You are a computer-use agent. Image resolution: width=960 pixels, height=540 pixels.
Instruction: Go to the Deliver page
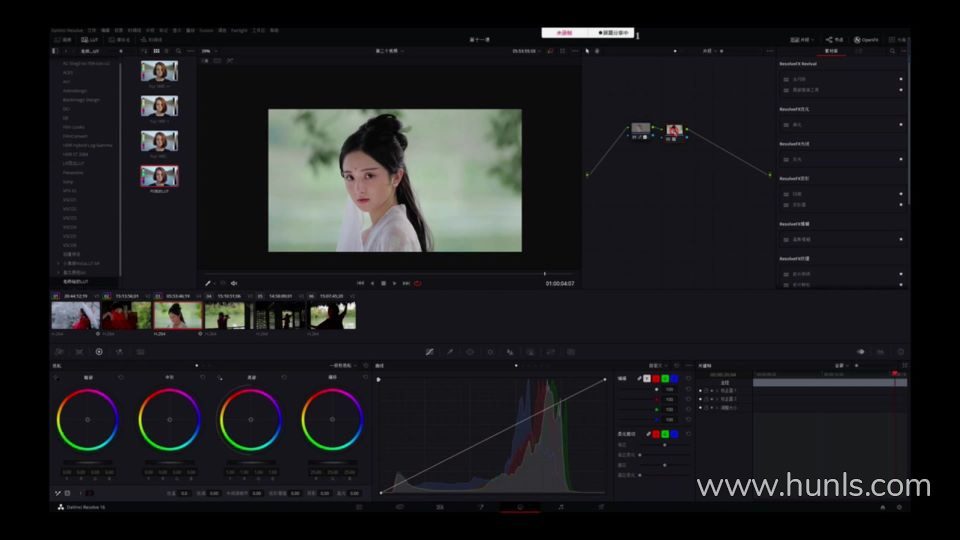tap(601, 507)
